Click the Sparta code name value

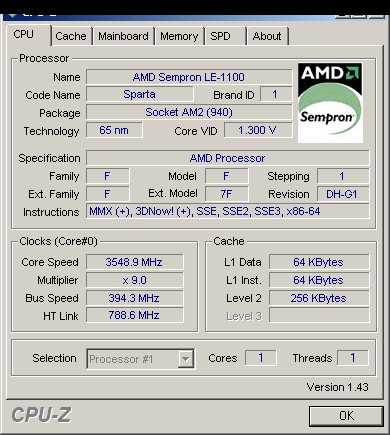point(139,94)
